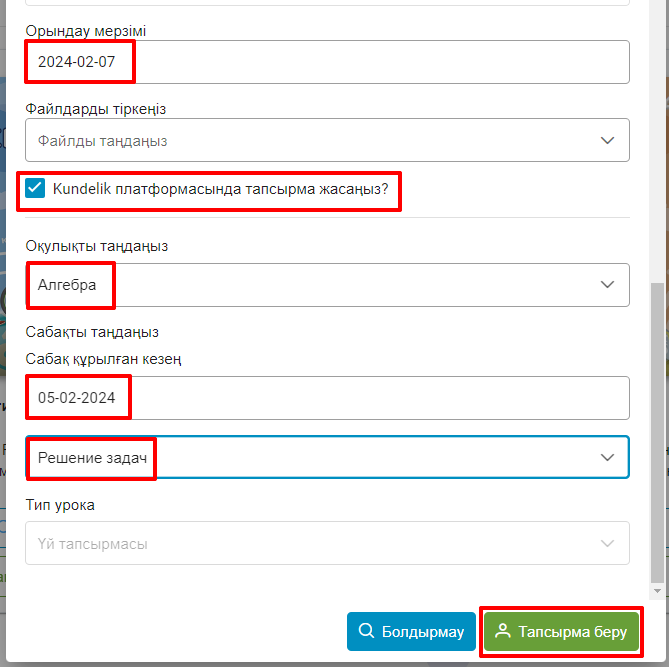The height and width of the screenshot is (667, 669).
Task: Click the chevron arrow beside Үй тапсырмасы
Action: 607,543
